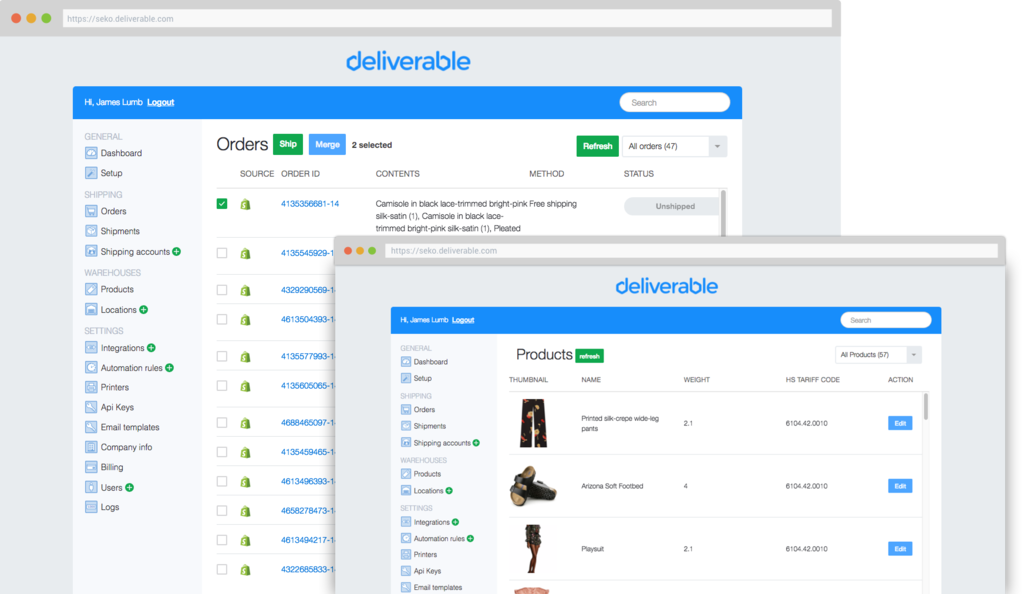Click Search field in Orders window header
Viewport: 1024px width, 594px height.
click(x=675, y=102)
